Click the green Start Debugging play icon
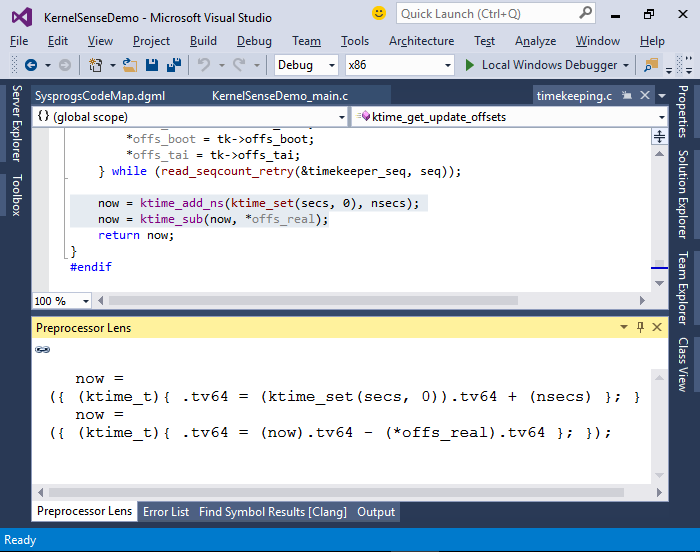 click(x=469, y=65)
